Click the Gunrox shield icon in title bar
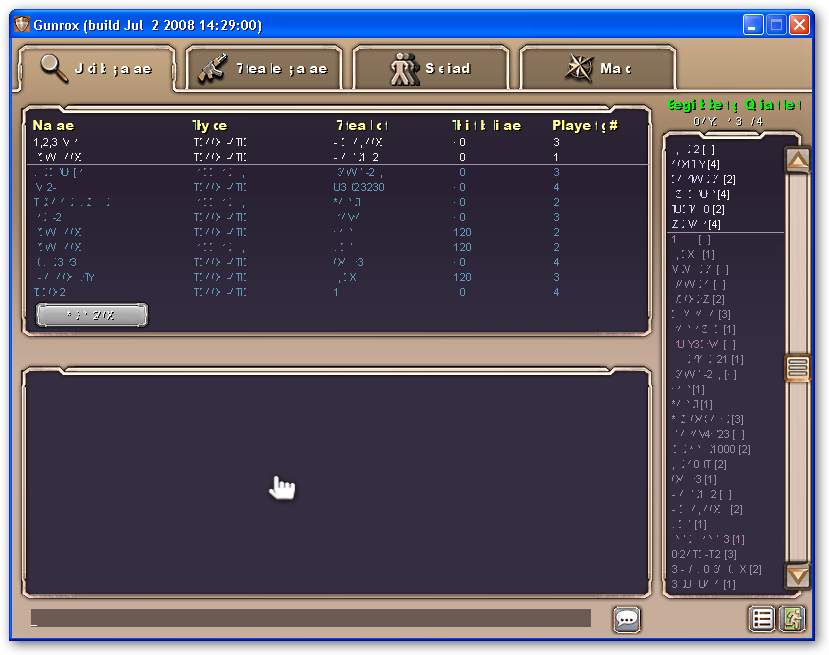 tap(21, 25)
